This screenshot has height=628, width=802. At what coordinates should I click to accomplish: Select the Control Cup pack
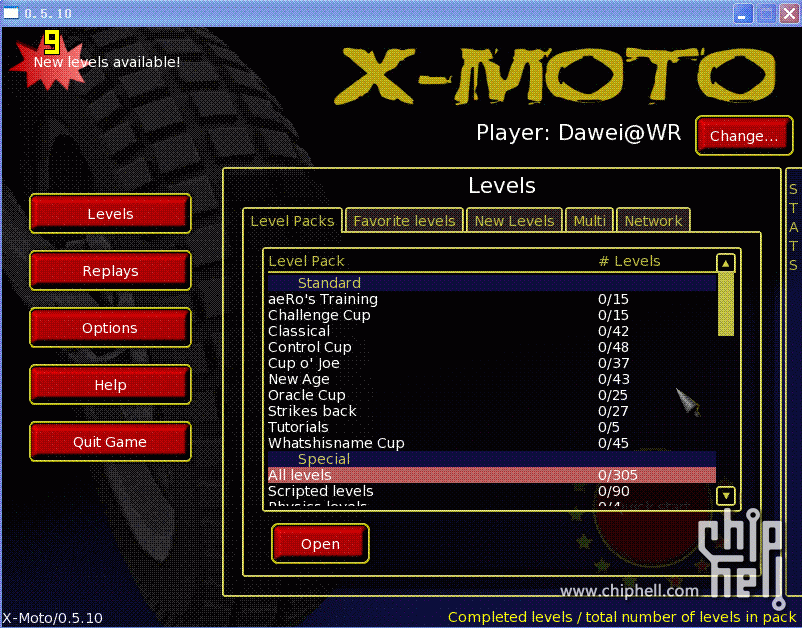(492, 347)
